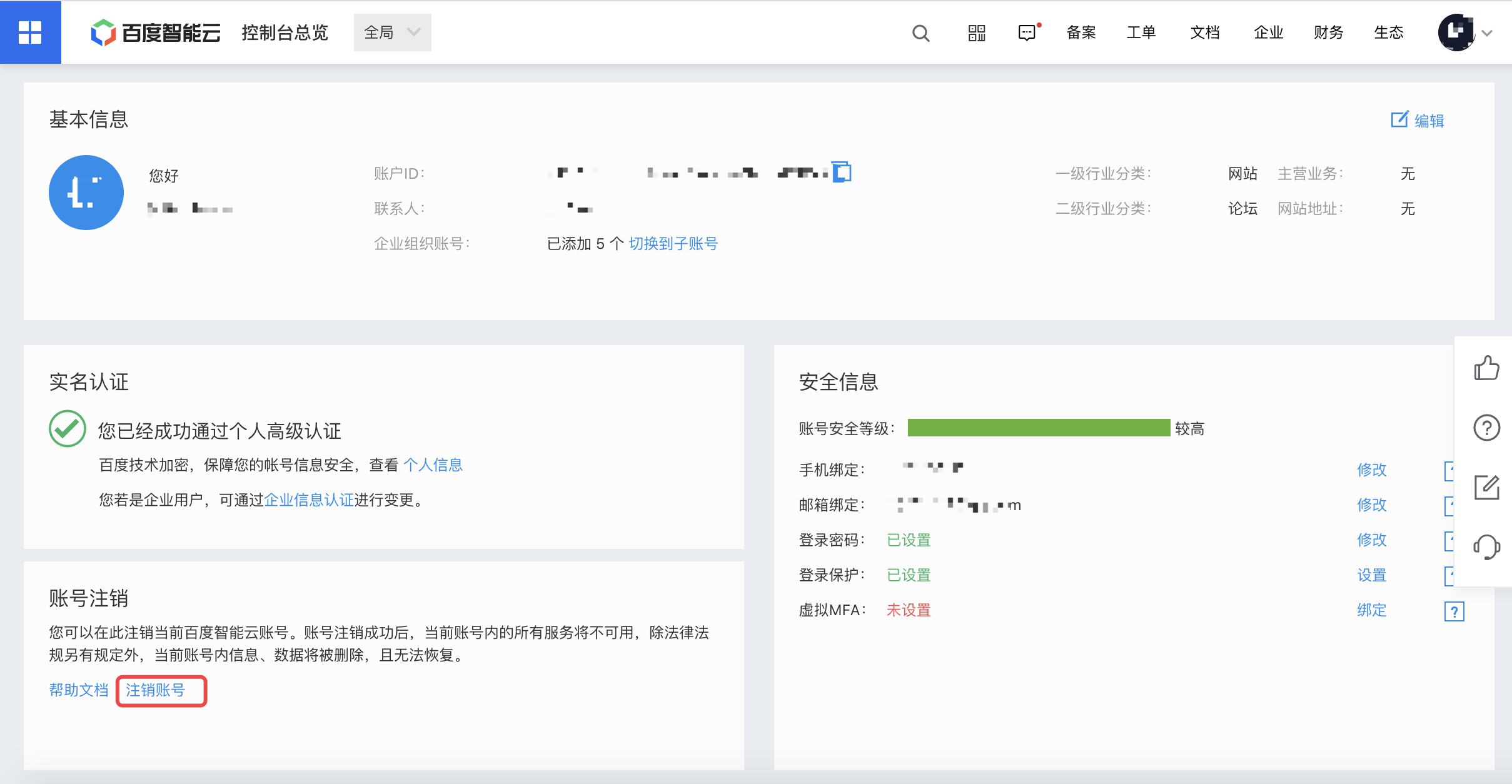Click the 较高 security level text
Viewport: 1512px width, 784px height.
[1190, 429]
